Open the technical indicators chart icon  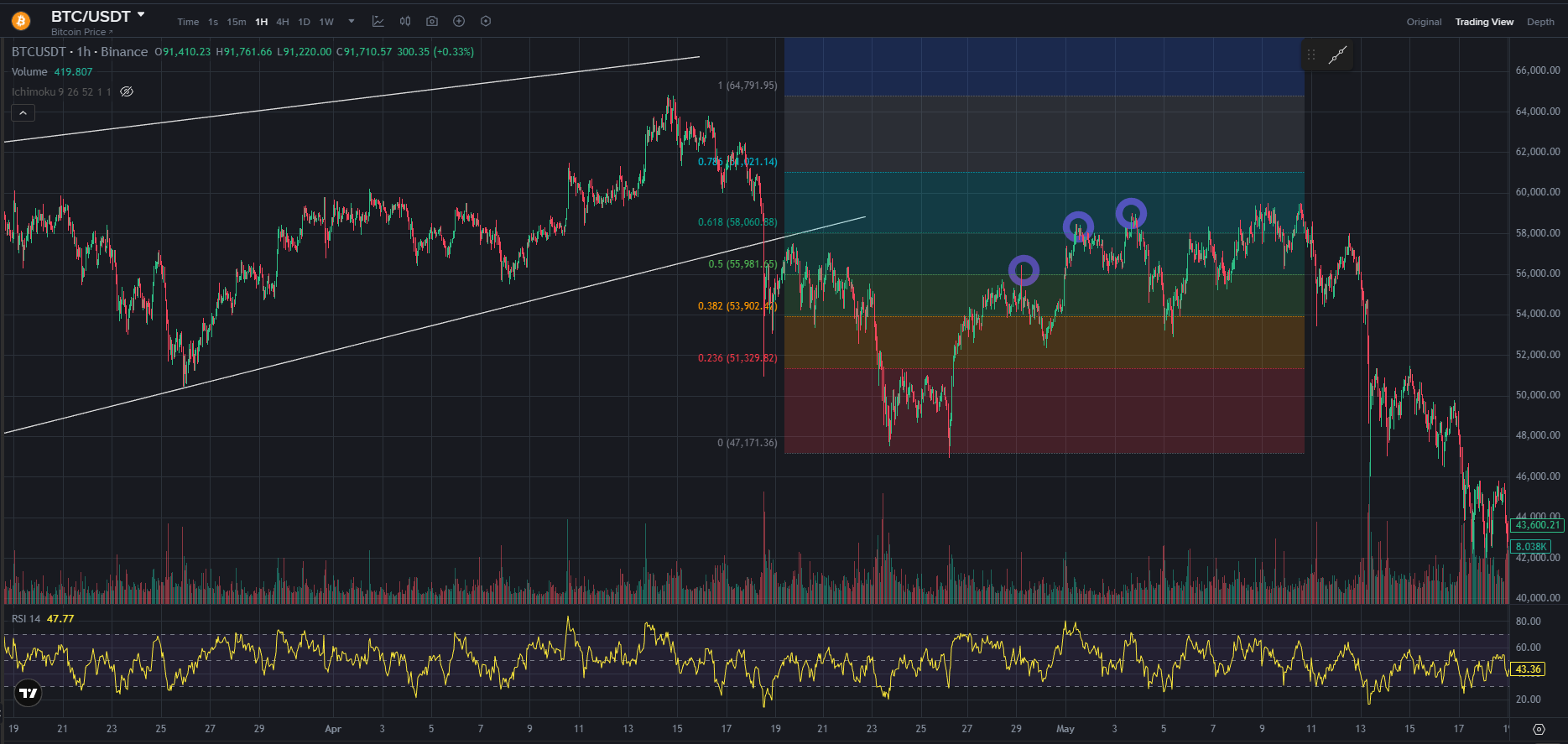pyautogui.click(x=378, y=22)
